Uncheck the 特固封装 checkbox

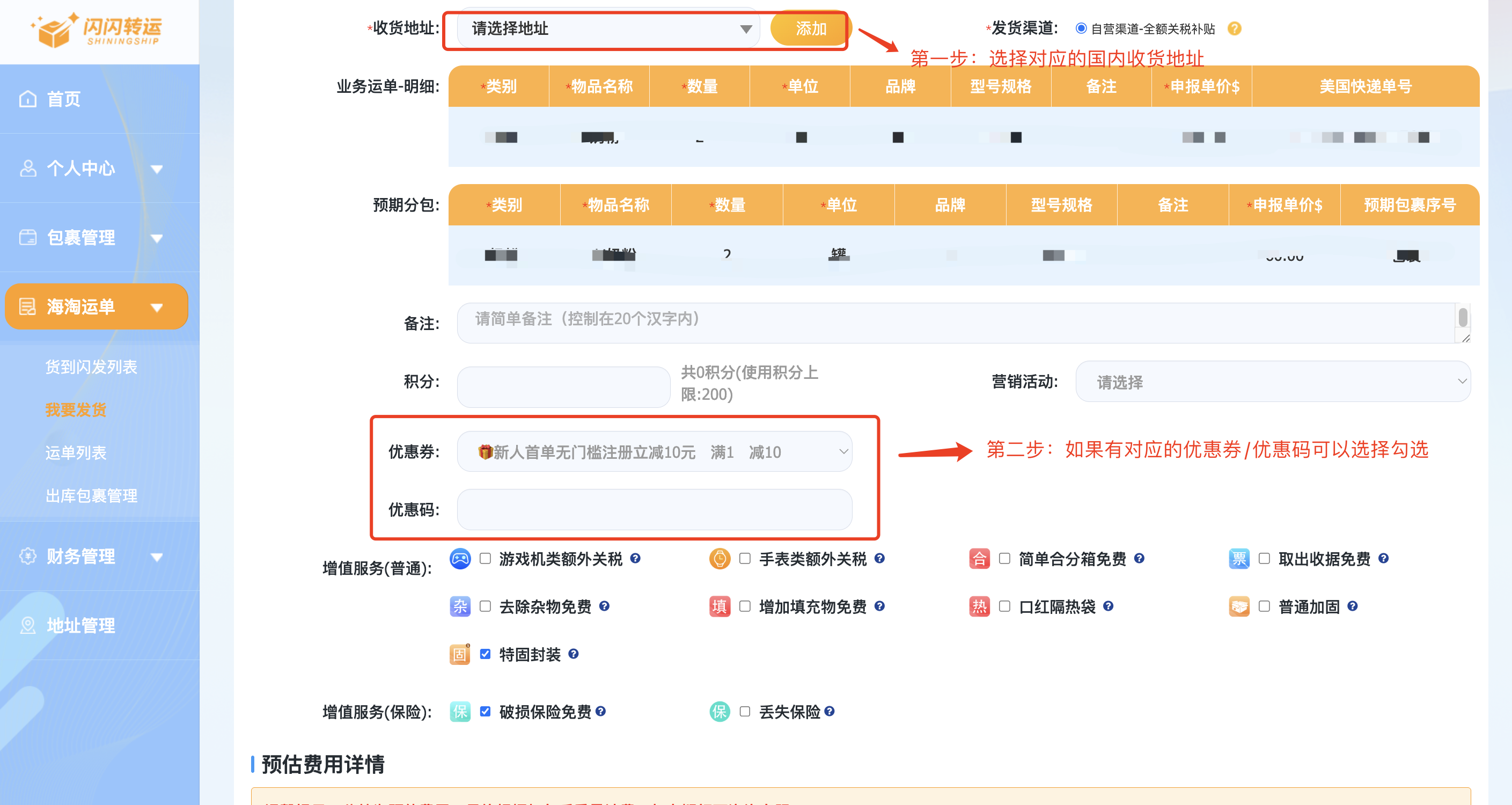tap(485, 654)
